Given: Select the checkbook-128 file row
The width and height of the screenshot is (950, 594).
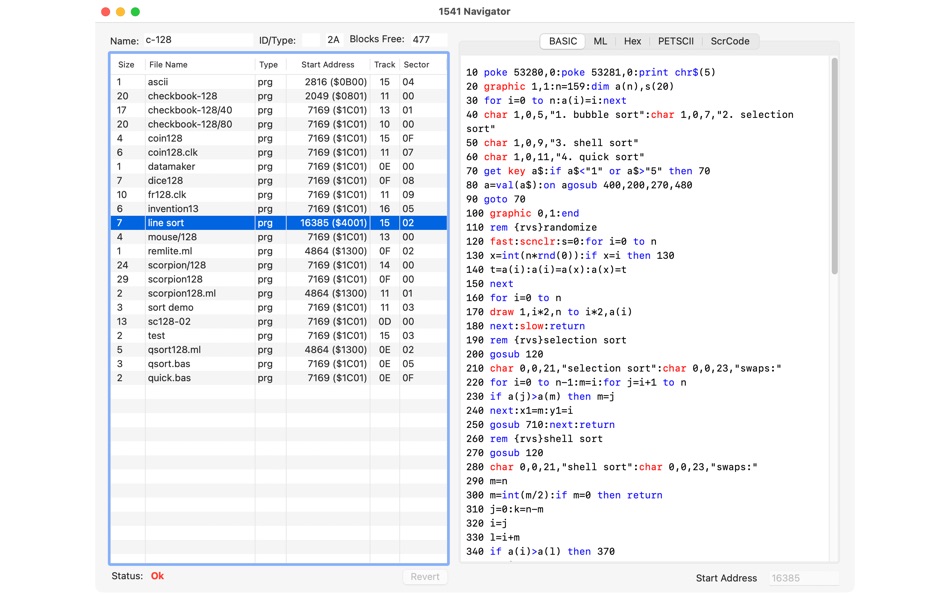Looking at the screenshot, I should (x=279, y=96).
